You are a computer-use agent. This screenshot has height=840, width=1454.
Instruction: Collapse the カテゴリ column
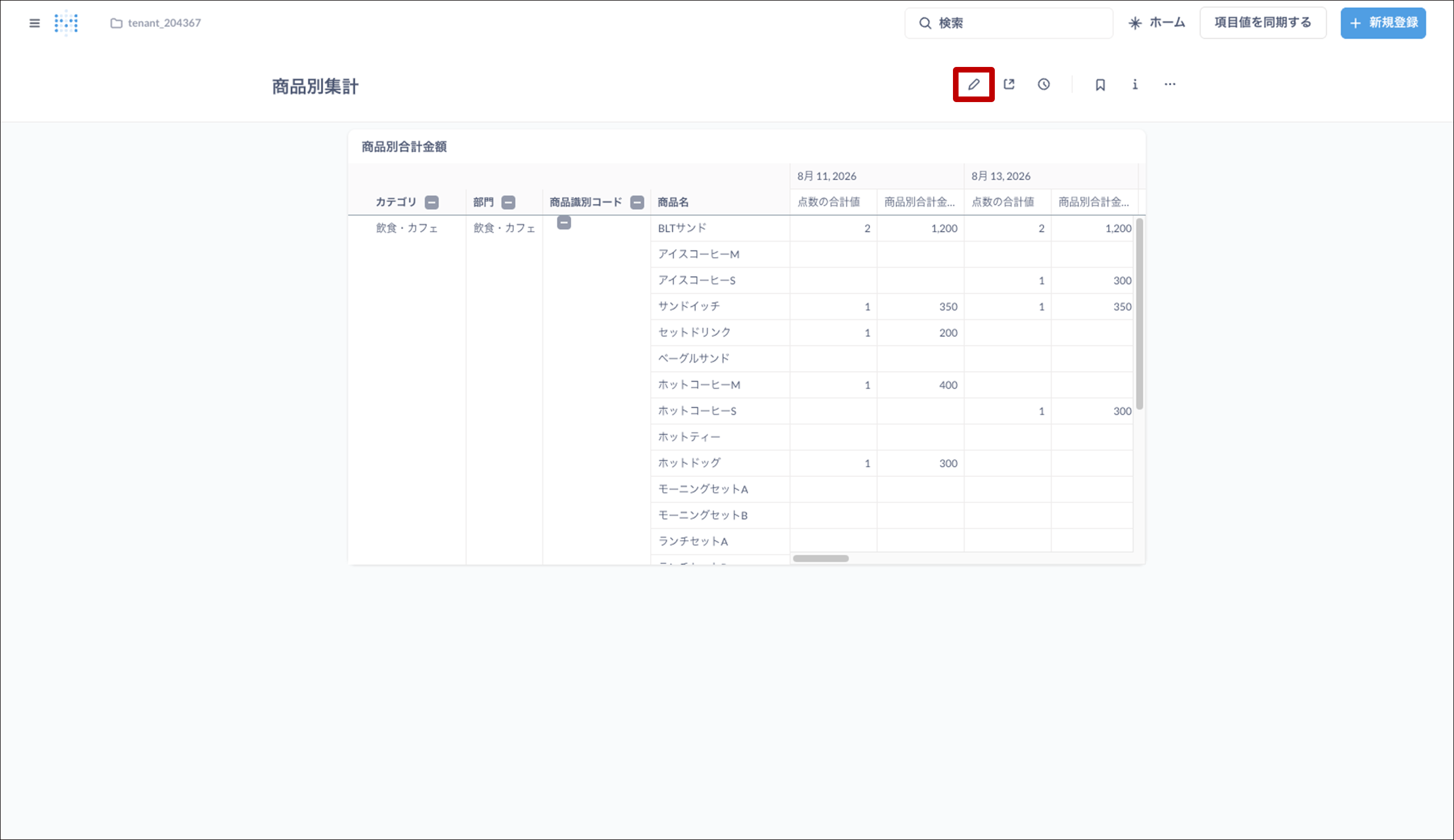[432, 202]
